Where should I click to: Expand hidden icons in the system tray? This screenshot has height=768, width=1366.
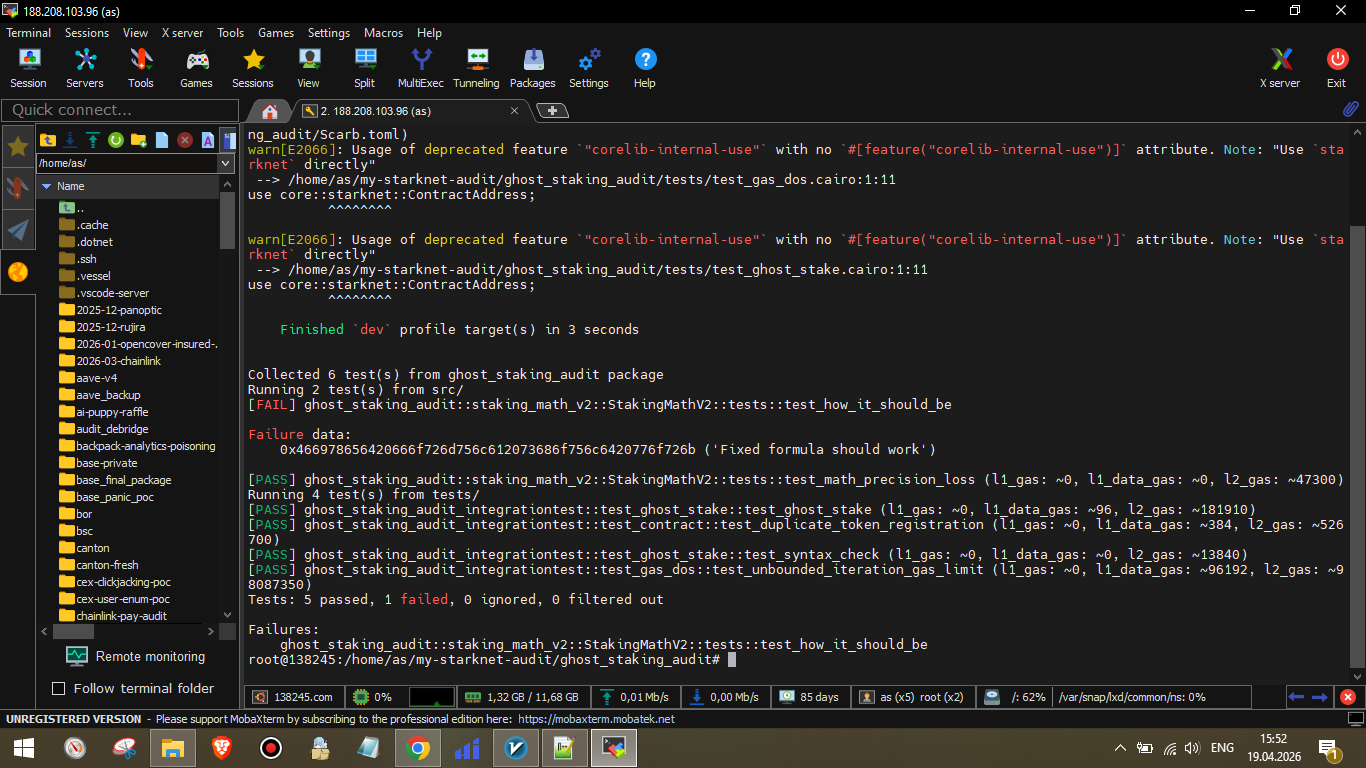1119,747
